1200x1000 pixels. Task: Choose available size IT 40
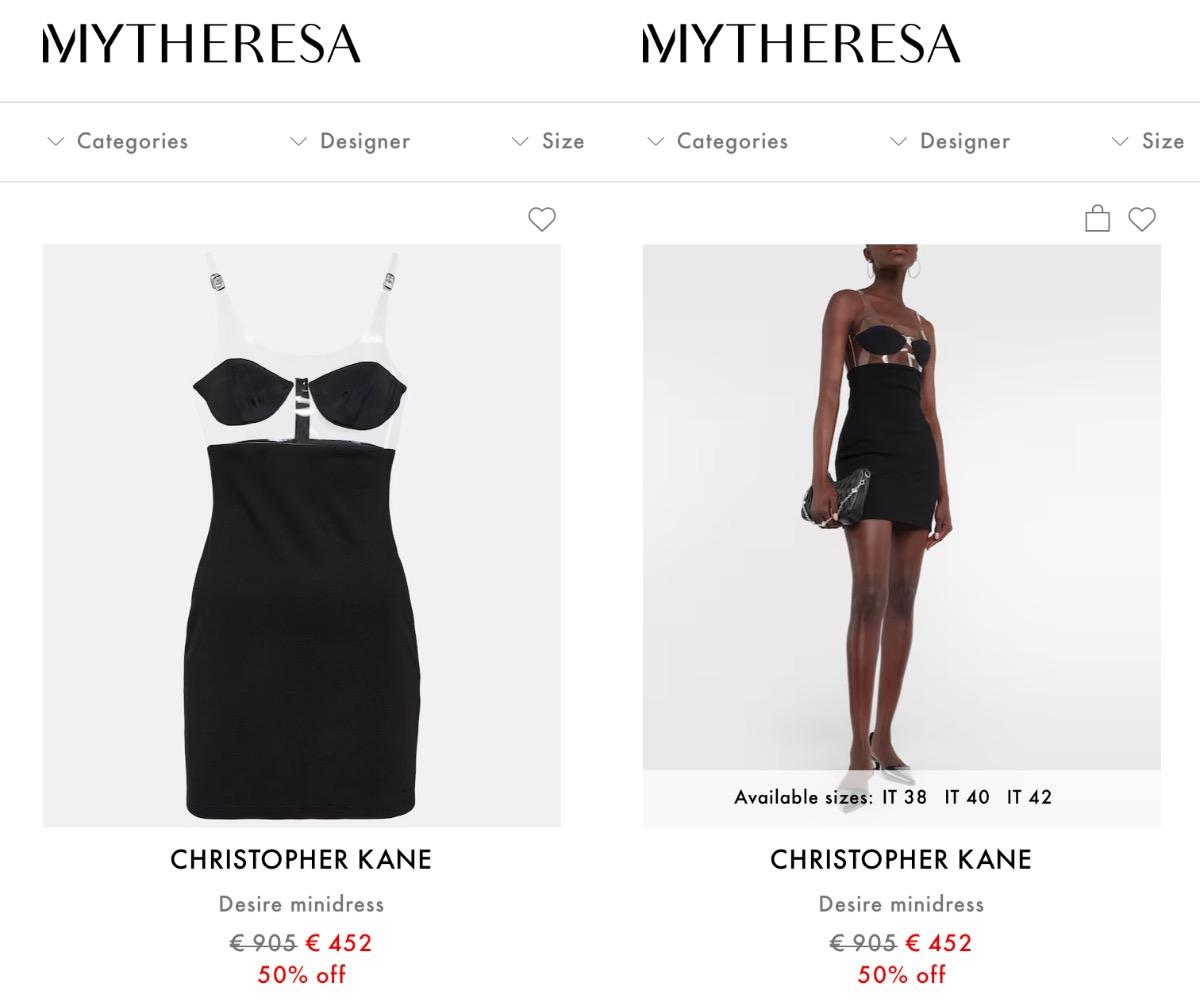click(x=967, y=797)
